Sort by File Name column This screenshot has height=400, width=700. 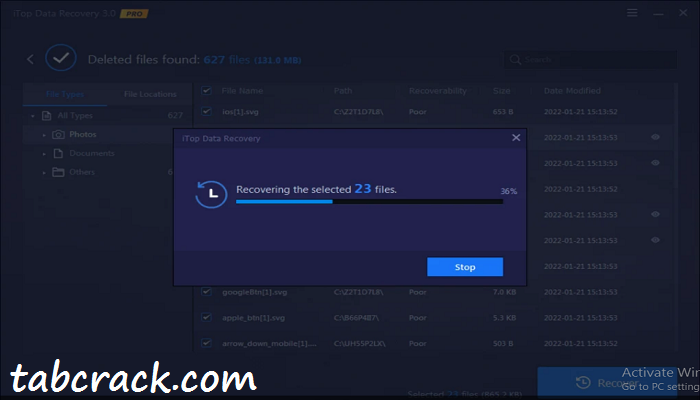[x=242, y=91]
